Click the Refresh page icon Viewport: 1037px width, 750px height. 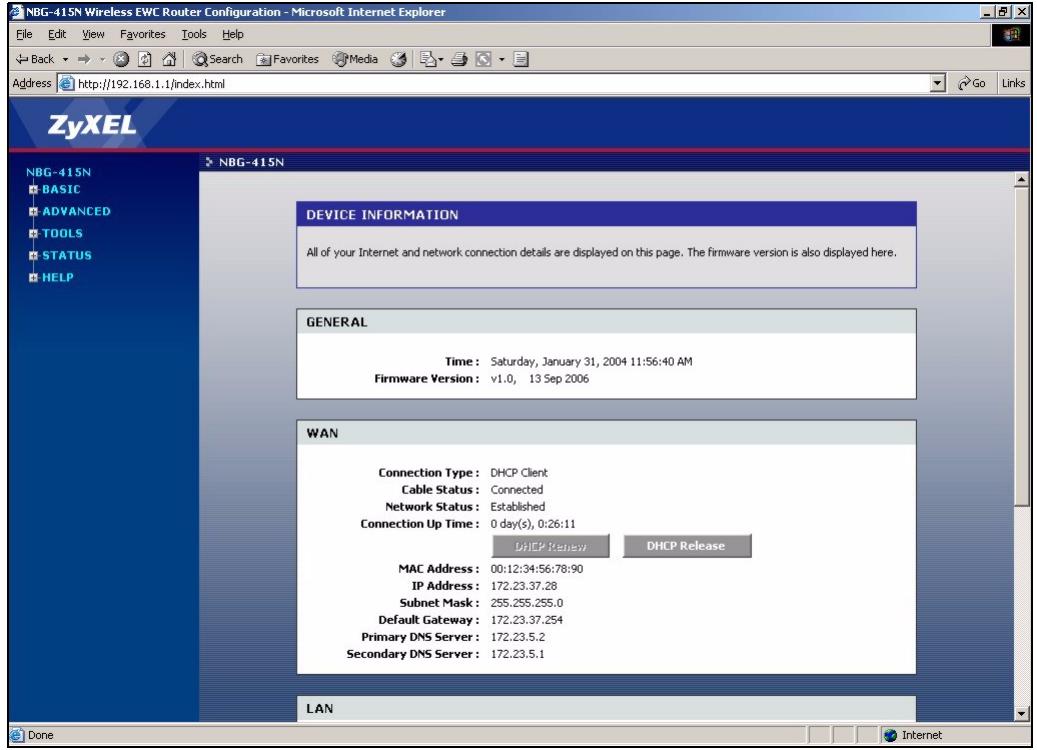tap(145, 59)
